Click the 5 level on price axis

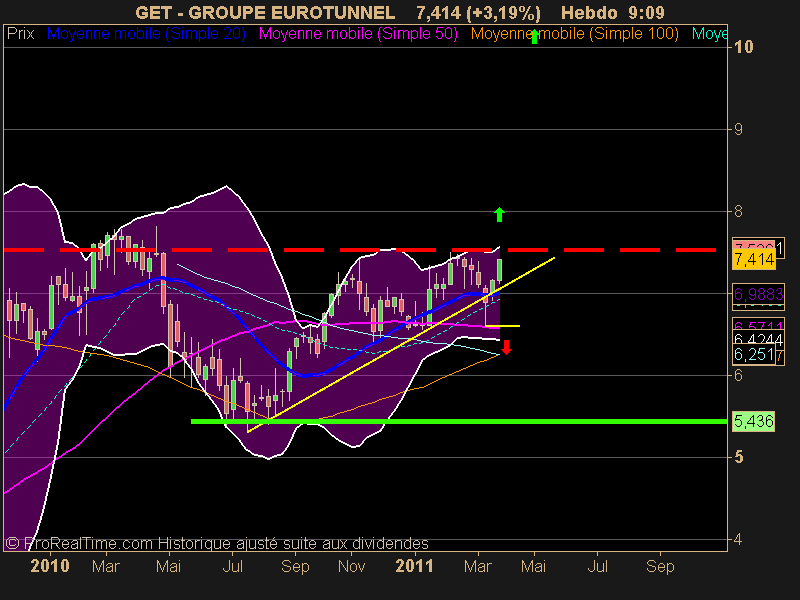pyautogui.click(x=738, y=457)
